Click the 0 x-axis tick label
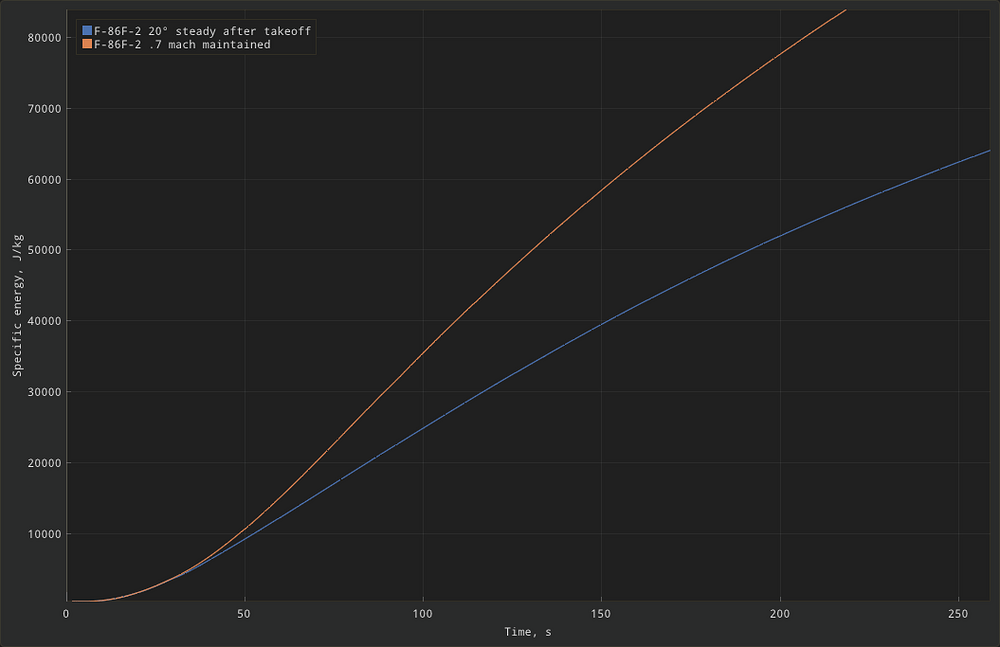This screenshot has height=647, width=1000. tap(66, 614)
